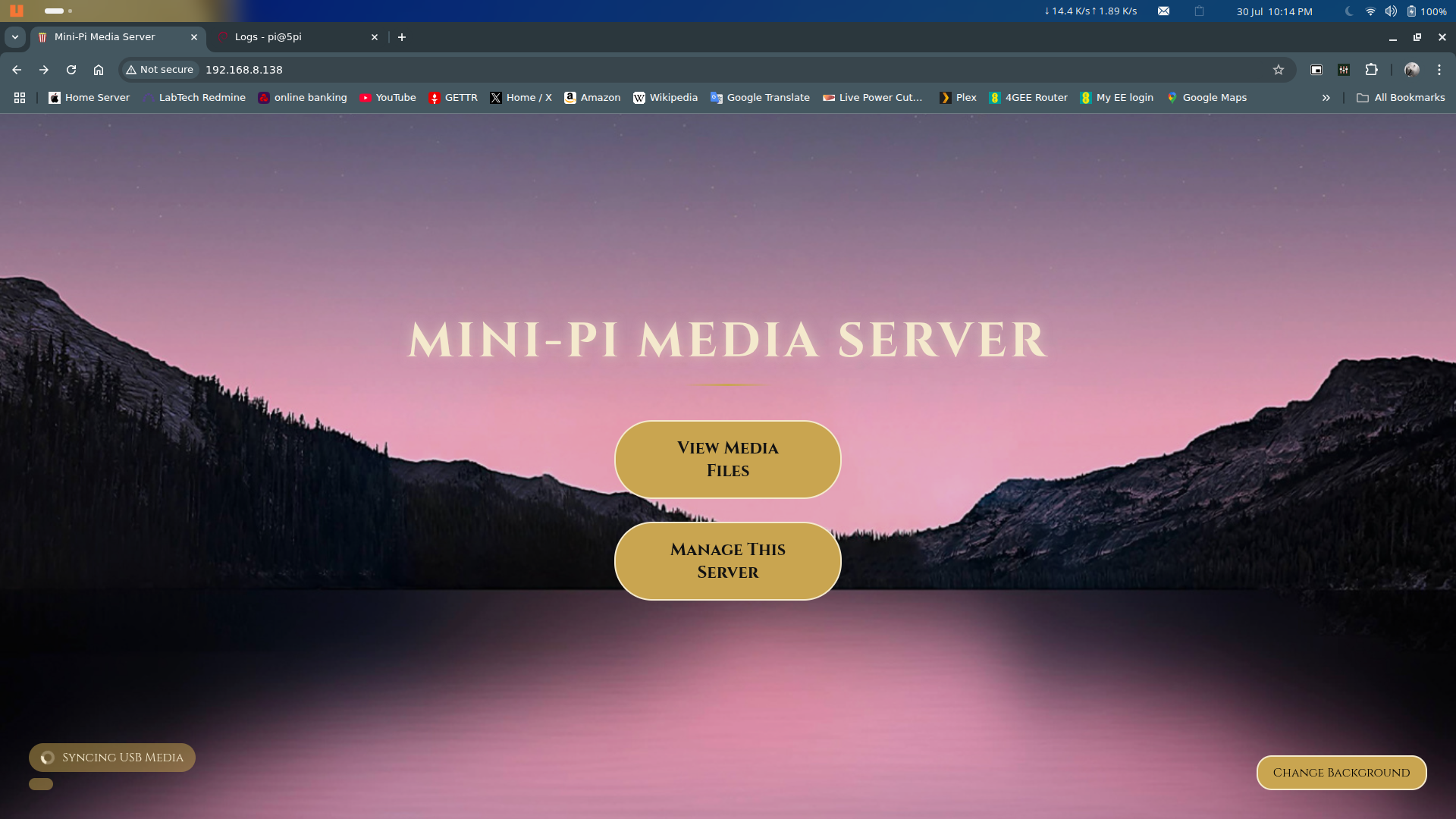Screen dimensions: 1456x819
Task: Expand the overflow bookmarks chevron
Action: [x=1326, y=97]
